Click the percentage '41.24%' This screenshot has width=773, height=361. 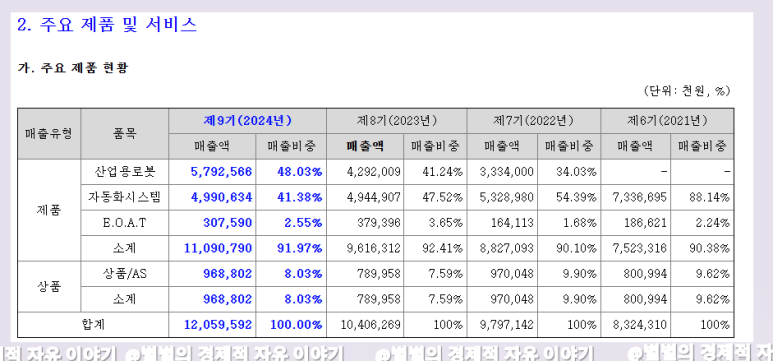point(443,172)
